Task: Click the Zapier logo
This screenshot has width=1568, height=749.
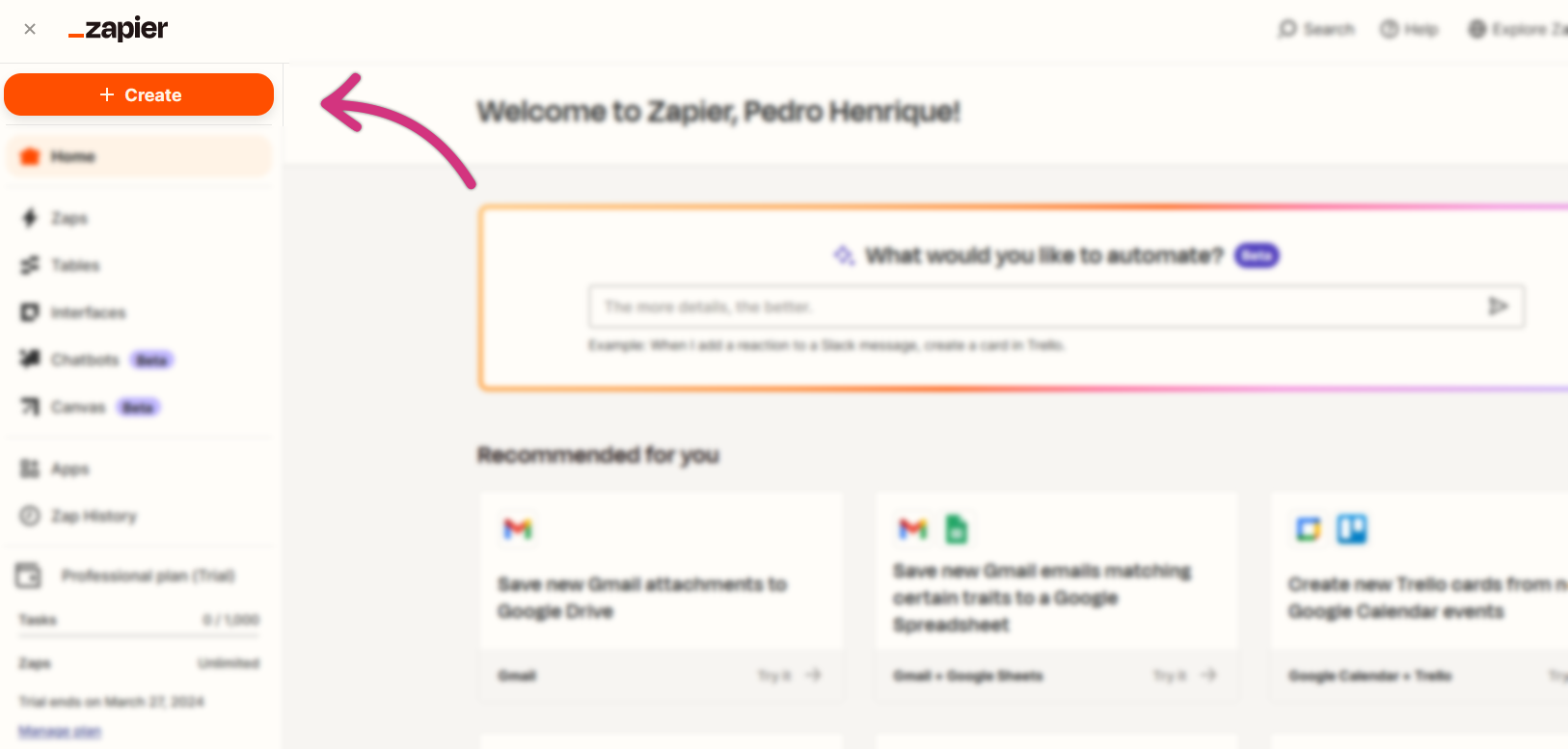Action: pos(118,28)
